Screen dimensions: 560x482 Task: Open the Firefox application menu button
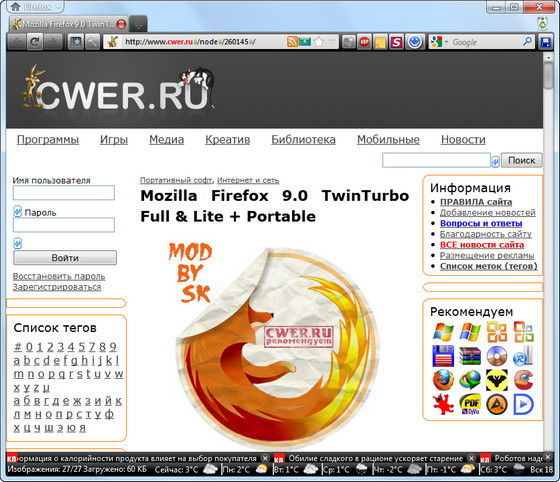pyautogui.click(x=36, y=6)
